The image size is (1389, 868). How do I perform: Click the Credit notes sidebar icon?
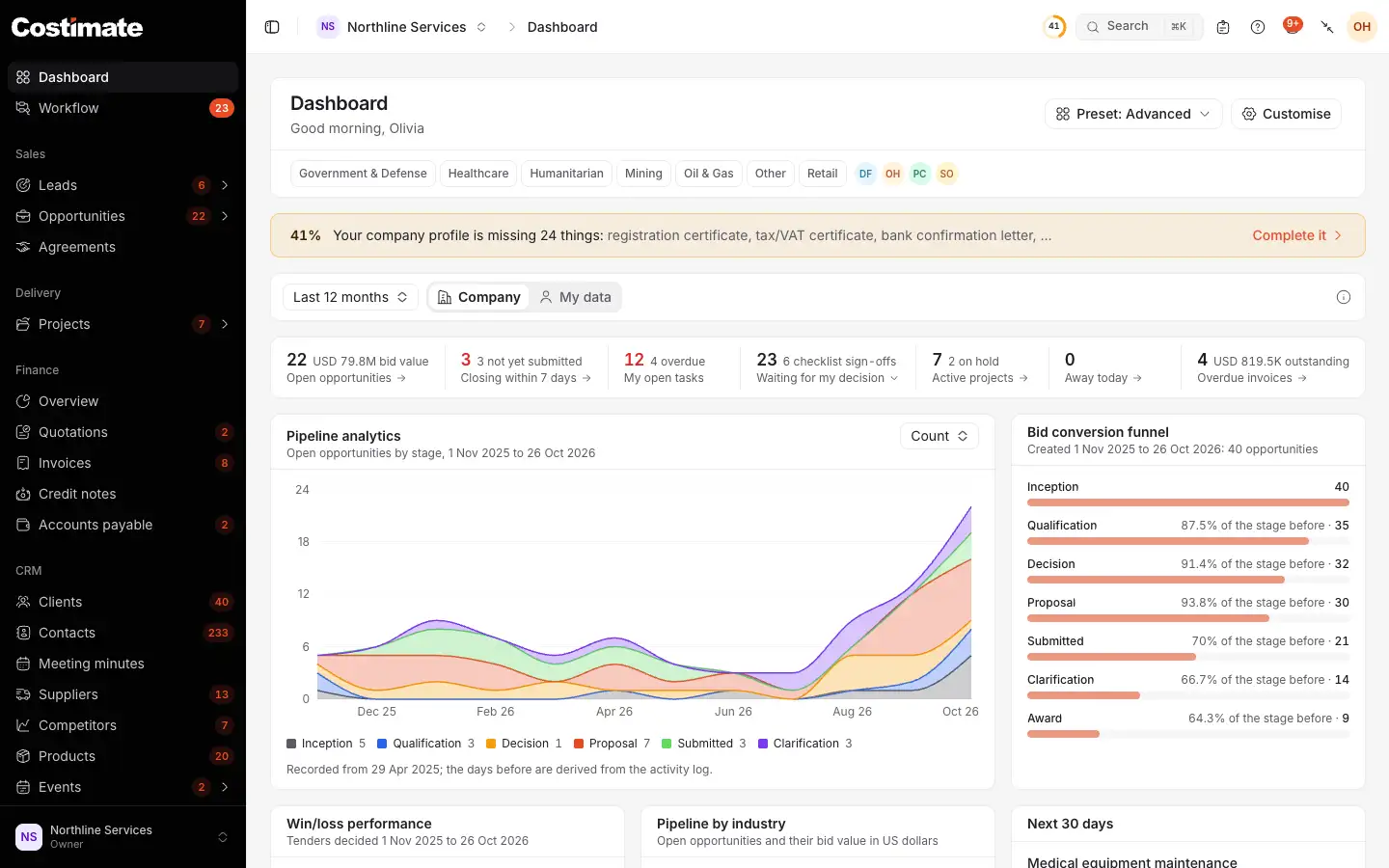click(x=23, y=494)
